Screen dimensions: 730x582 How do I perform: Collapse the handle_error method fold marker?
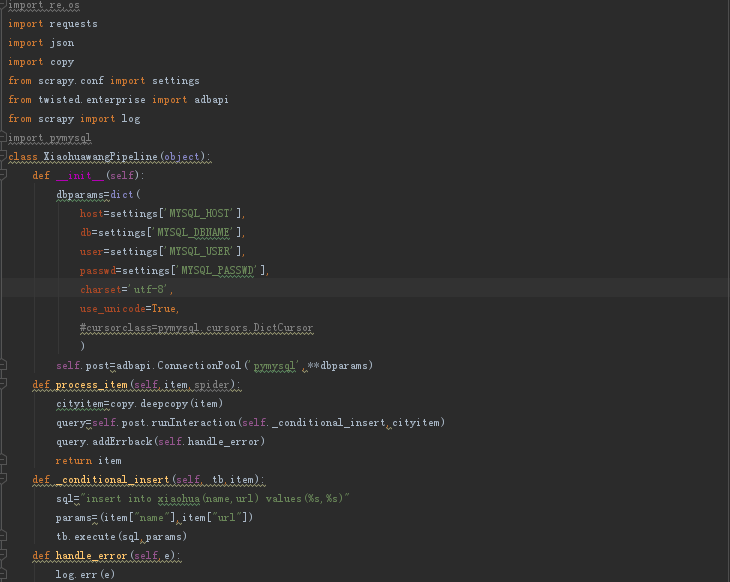(2, 555)
